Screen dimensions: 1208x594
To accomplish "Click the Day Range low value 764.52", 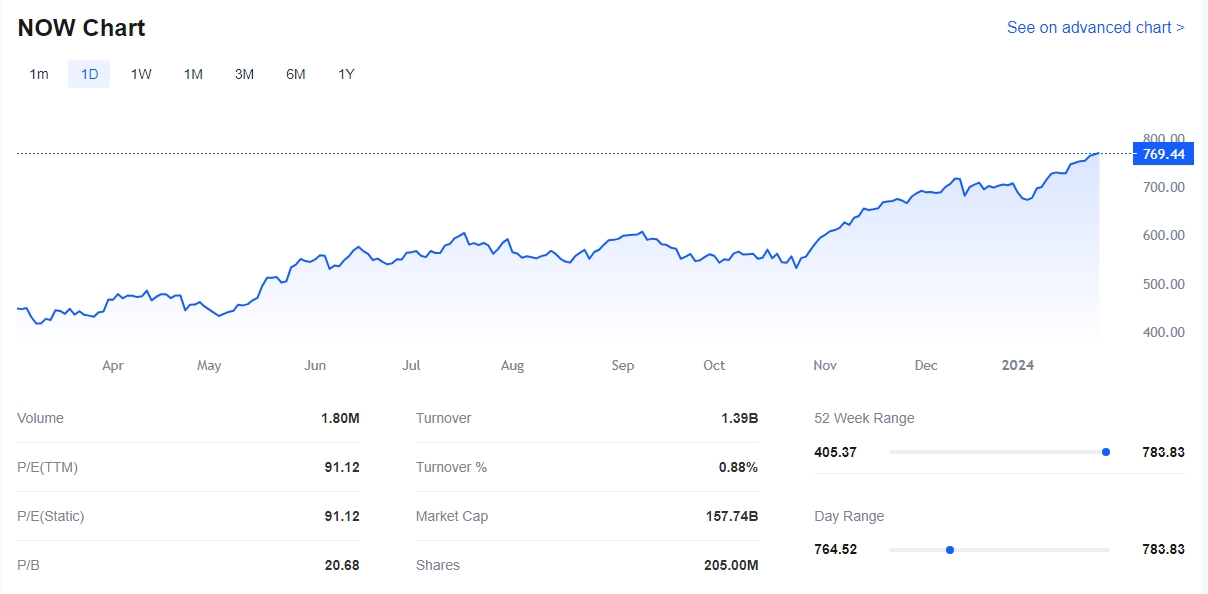I will [x=836, y=549].
